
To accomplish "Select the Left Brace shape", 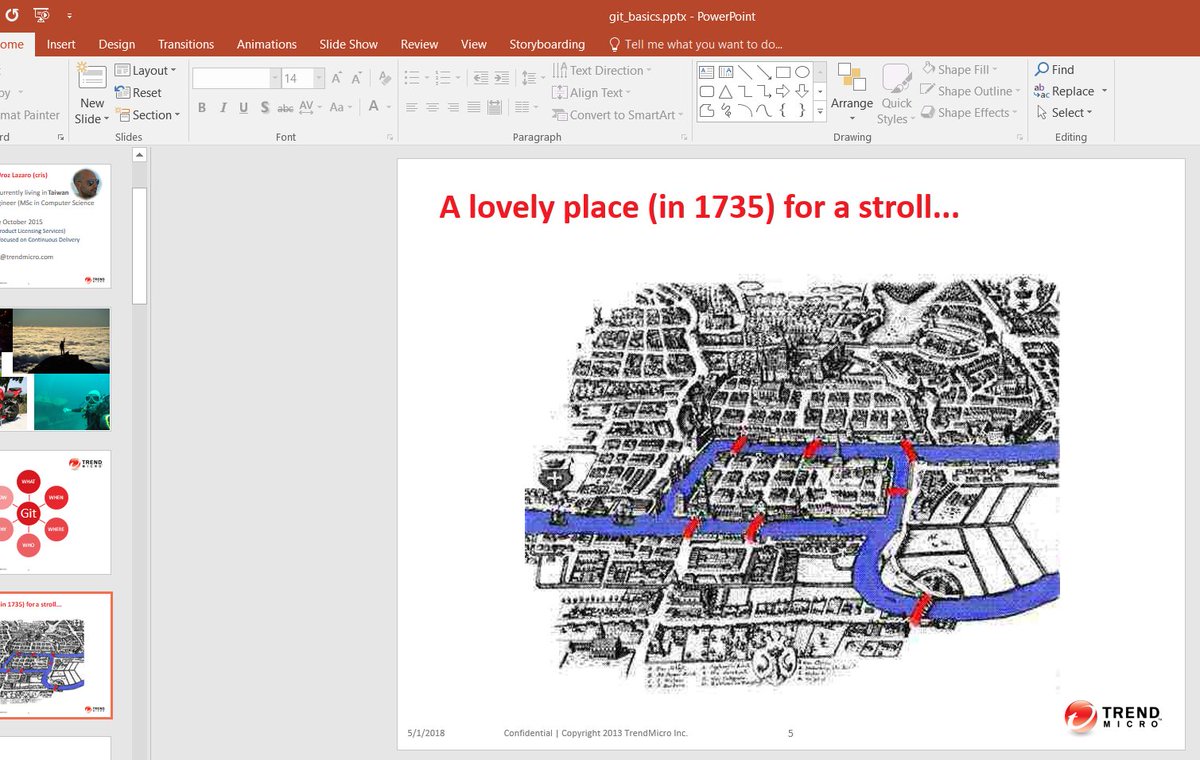I will 783,110.
